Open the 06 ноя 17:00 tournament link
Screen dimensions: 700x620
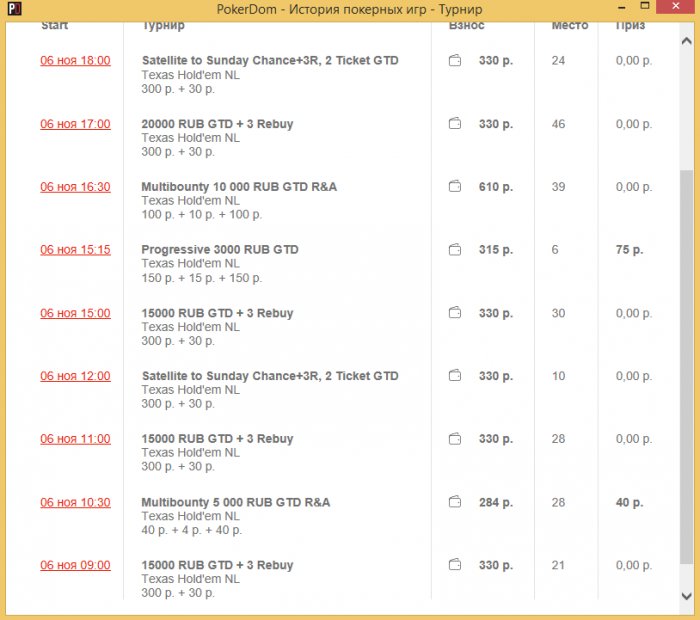(x=75, y=124)
